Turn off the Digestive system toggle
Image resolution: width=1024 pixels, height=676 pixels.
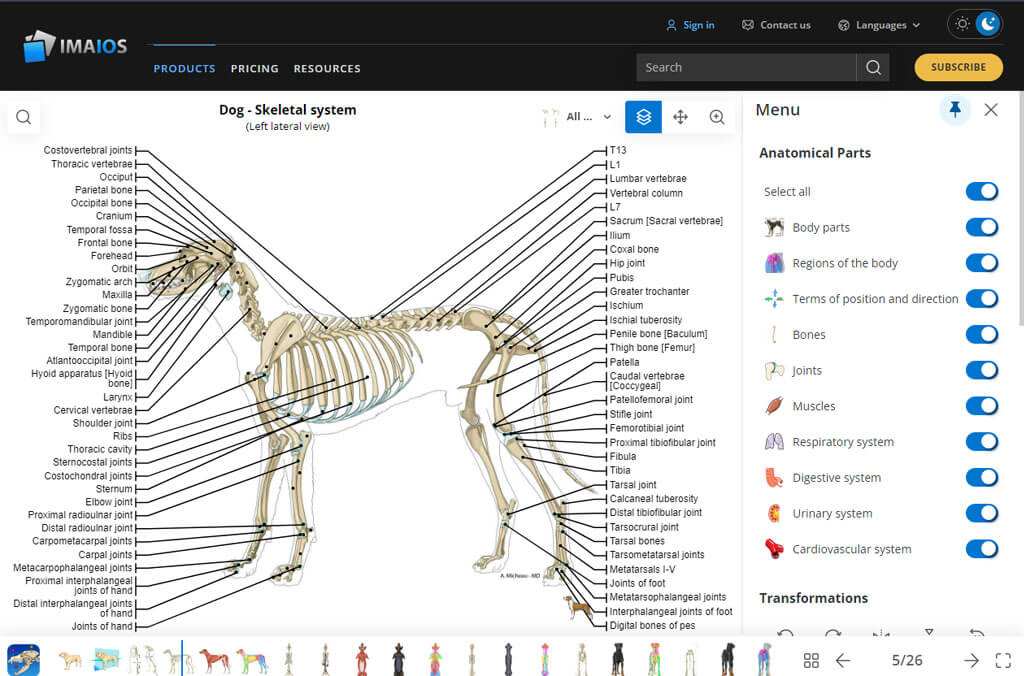coord(982,477)
